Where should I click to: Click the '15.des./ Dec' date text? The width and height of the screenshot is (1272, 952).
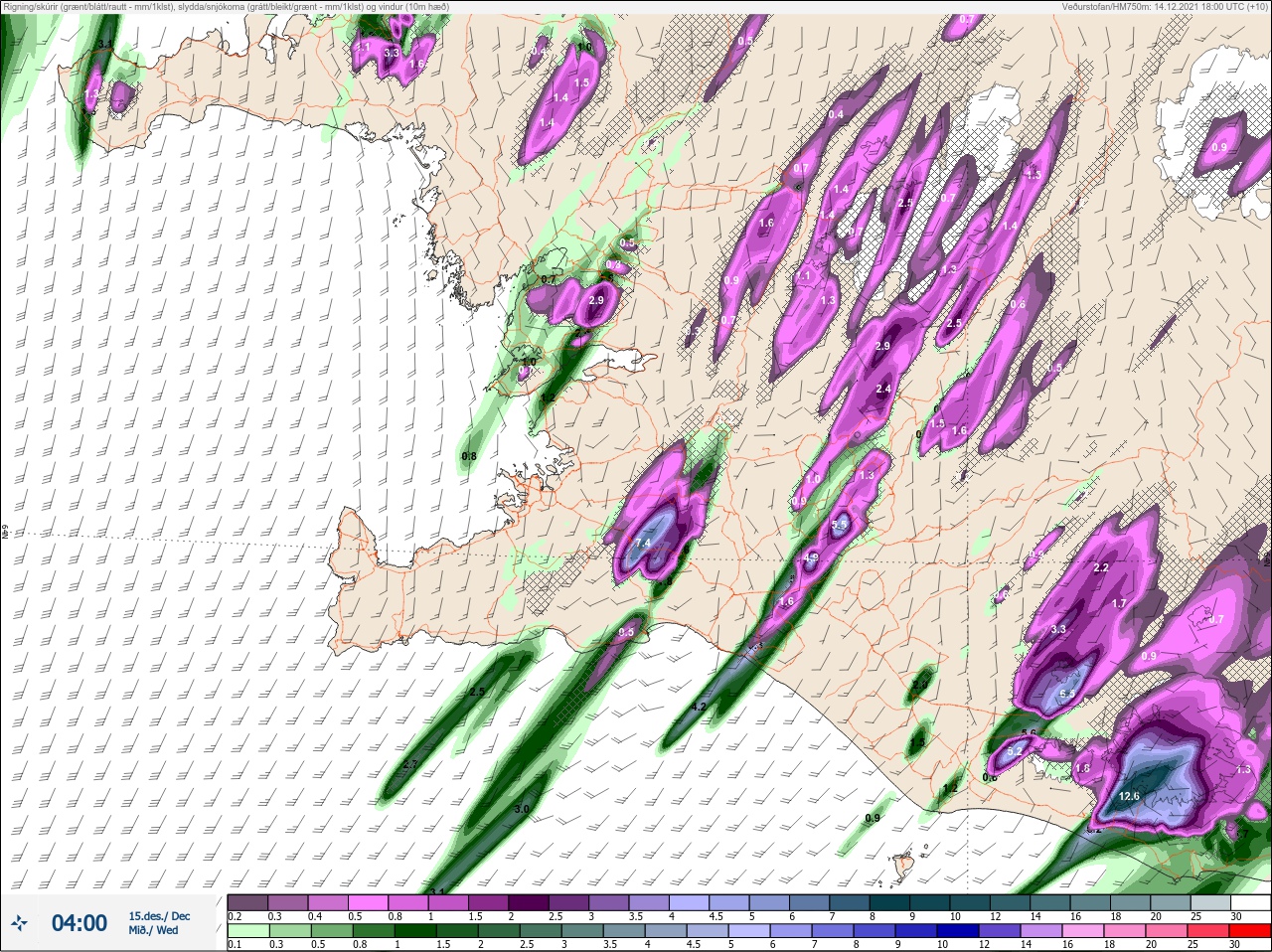(x=159, y=916)
